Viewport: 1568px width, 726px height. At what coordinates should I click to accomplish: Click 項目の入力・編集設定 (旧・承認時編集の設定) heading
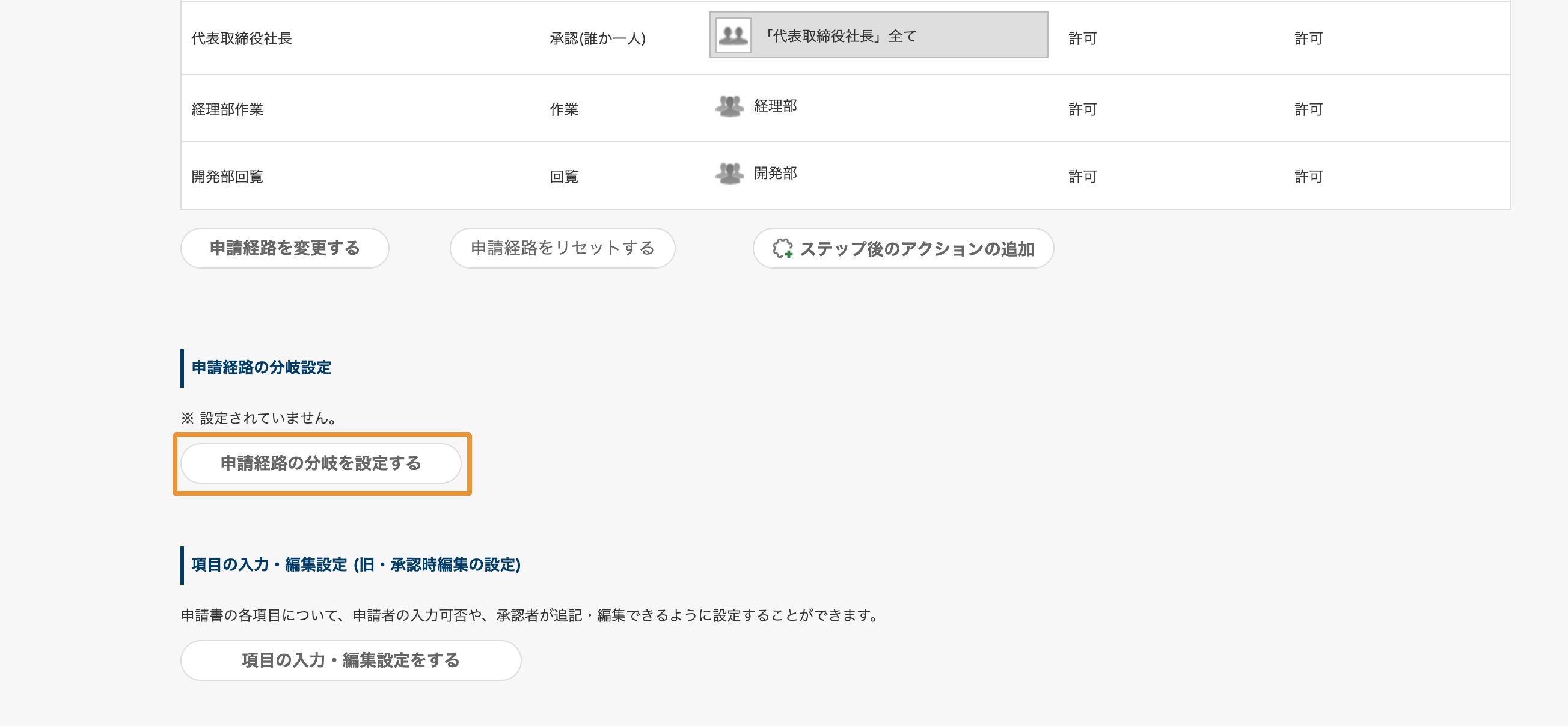[x=356, y=565]
